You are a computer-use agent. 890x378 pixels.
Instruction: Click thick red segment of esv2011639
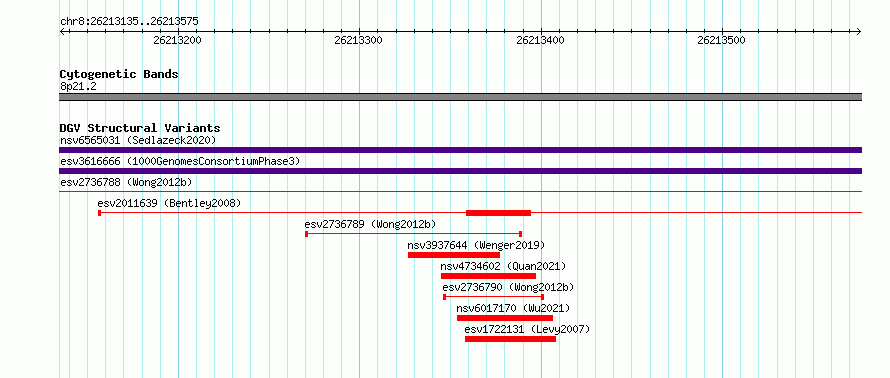point(498,213)
